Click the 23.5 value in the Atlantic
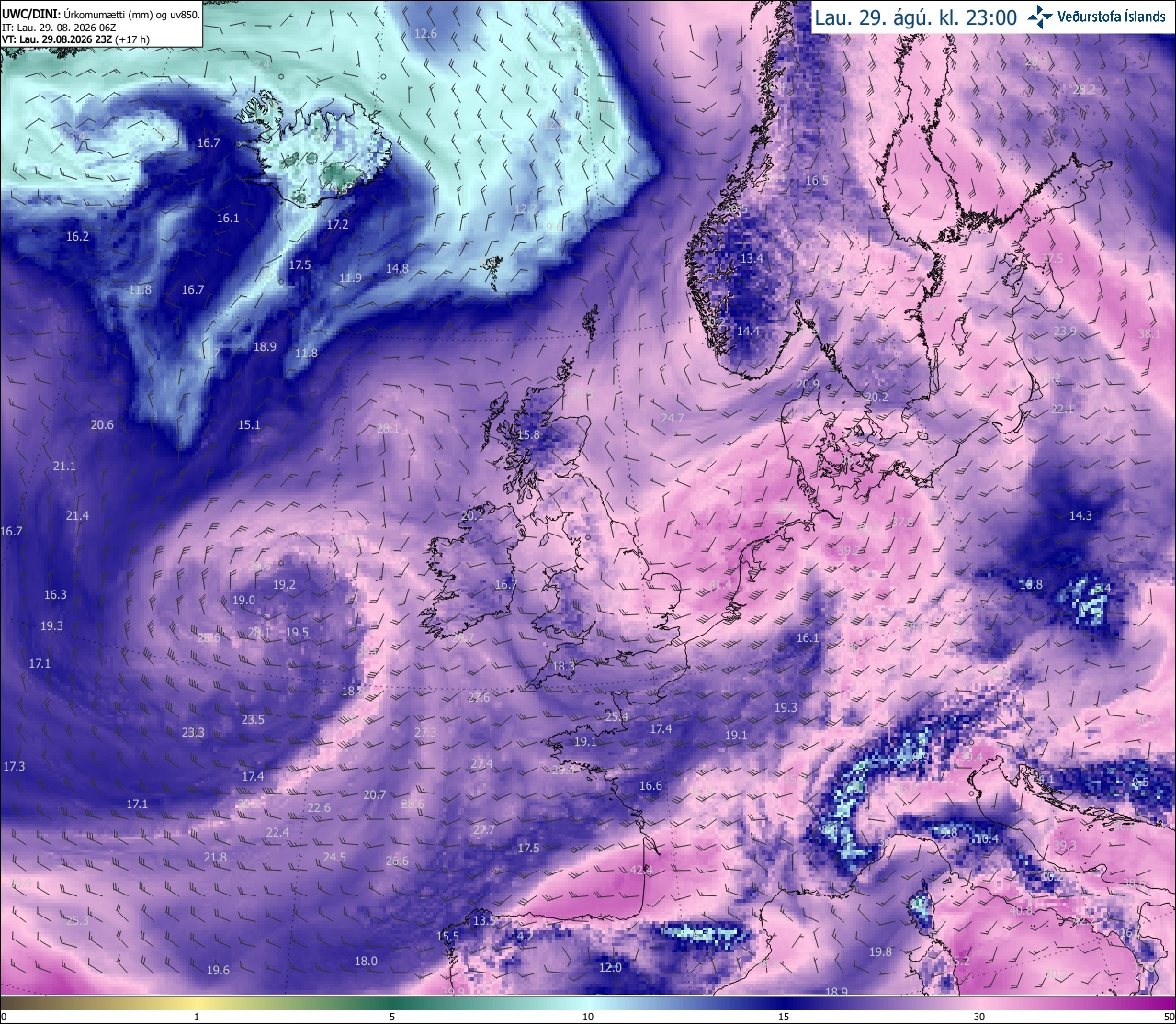This screenshot has width=1176, height=1024. click(x=253, y=719)
